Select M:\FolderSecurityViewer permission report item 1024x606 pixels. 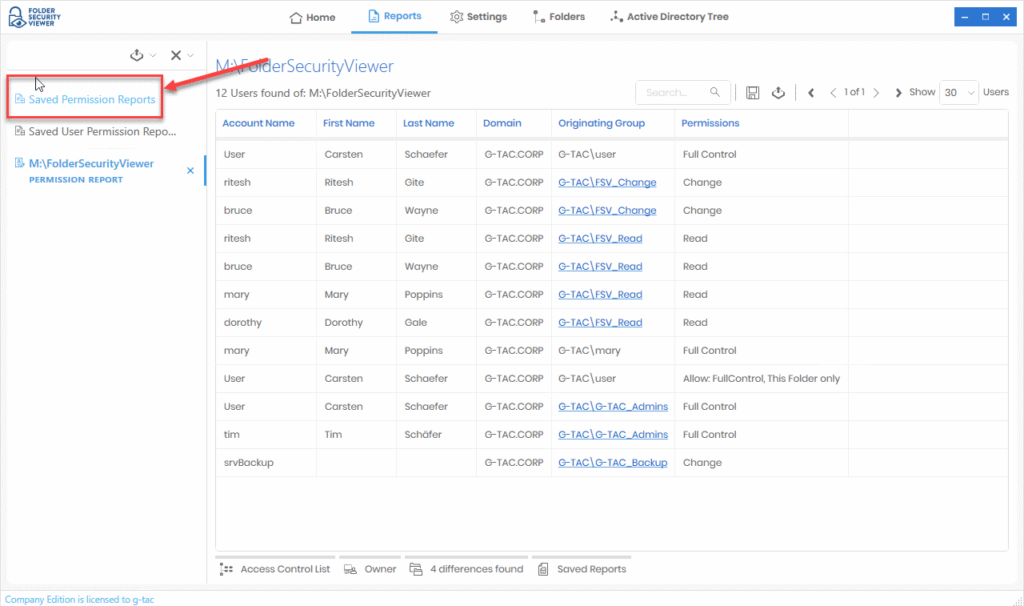[x=91, y=170]
